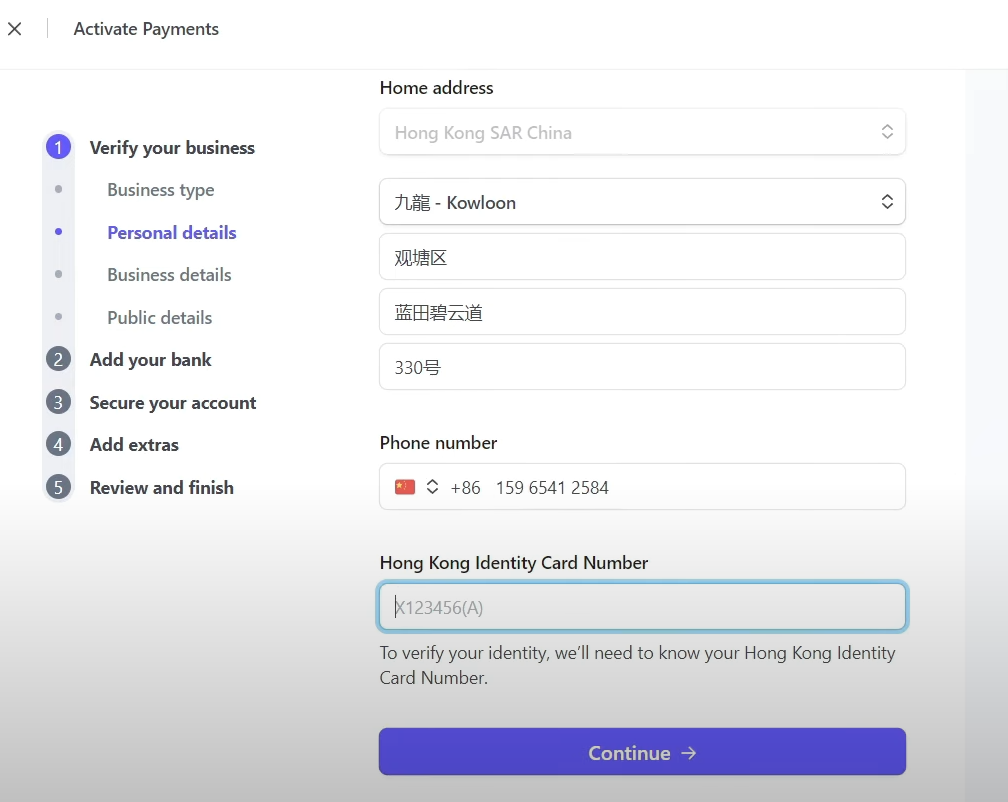
Task: Click the Verify your business heading
Action: (172, 147)
